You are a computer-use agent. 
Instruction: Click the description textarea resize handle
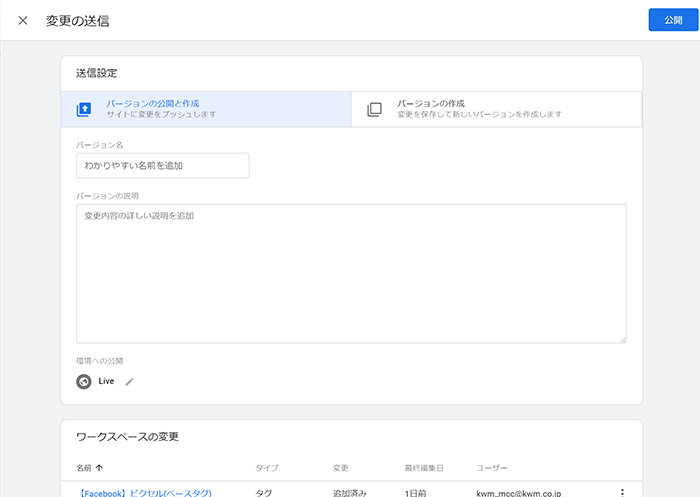point(623,340)
